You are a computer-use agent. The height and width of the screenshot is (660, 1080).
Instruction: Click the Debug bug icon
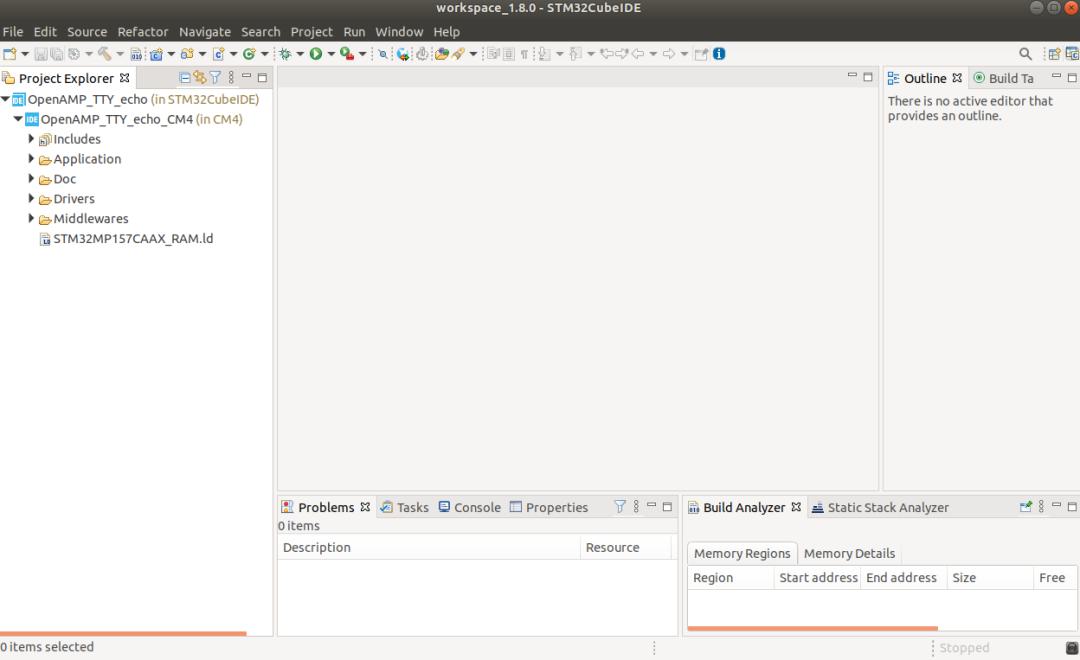pyautogui.click(x=285, y=54)
